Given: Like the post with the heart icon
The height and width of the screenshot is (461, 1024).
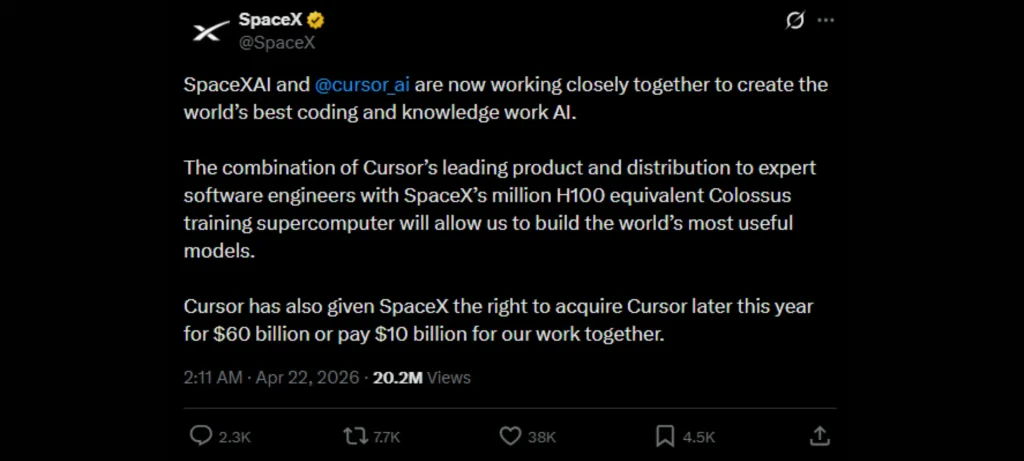Looking at the screenshot, I should pyautogui.click(x=510, y=436).
